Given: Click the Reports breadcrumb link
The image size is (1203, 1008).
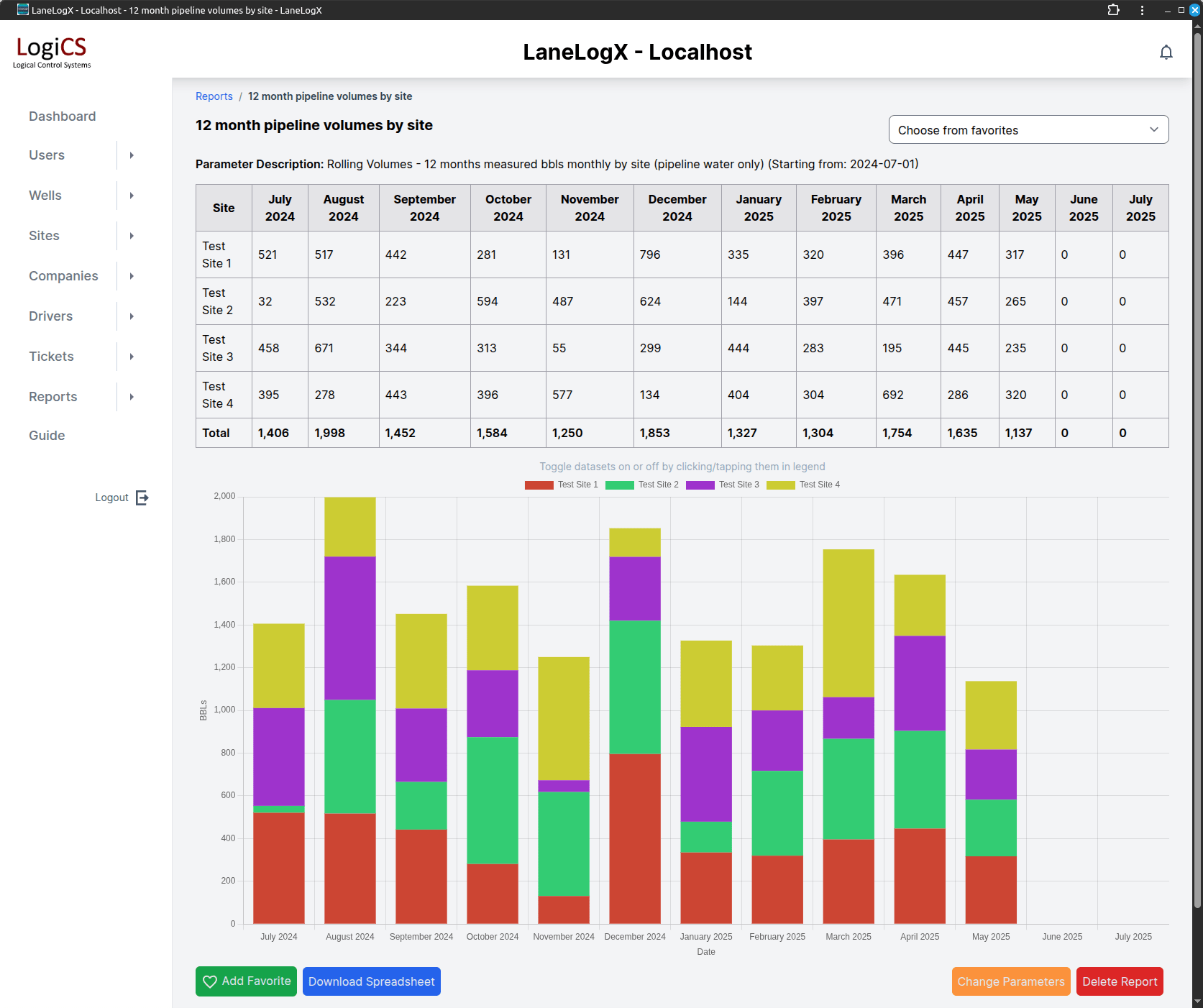Looking at the screenshot, I should pyautogui.click(x=214, y=96).
